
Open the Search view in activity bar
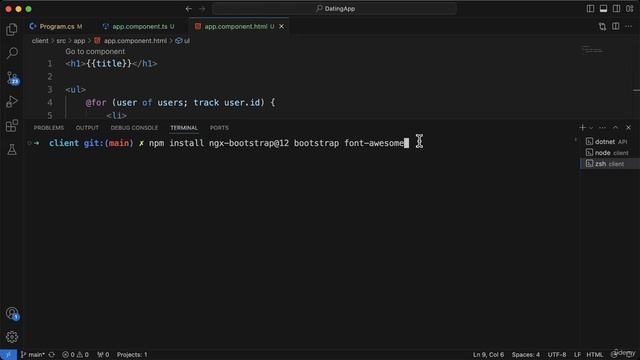click(12, 53)
